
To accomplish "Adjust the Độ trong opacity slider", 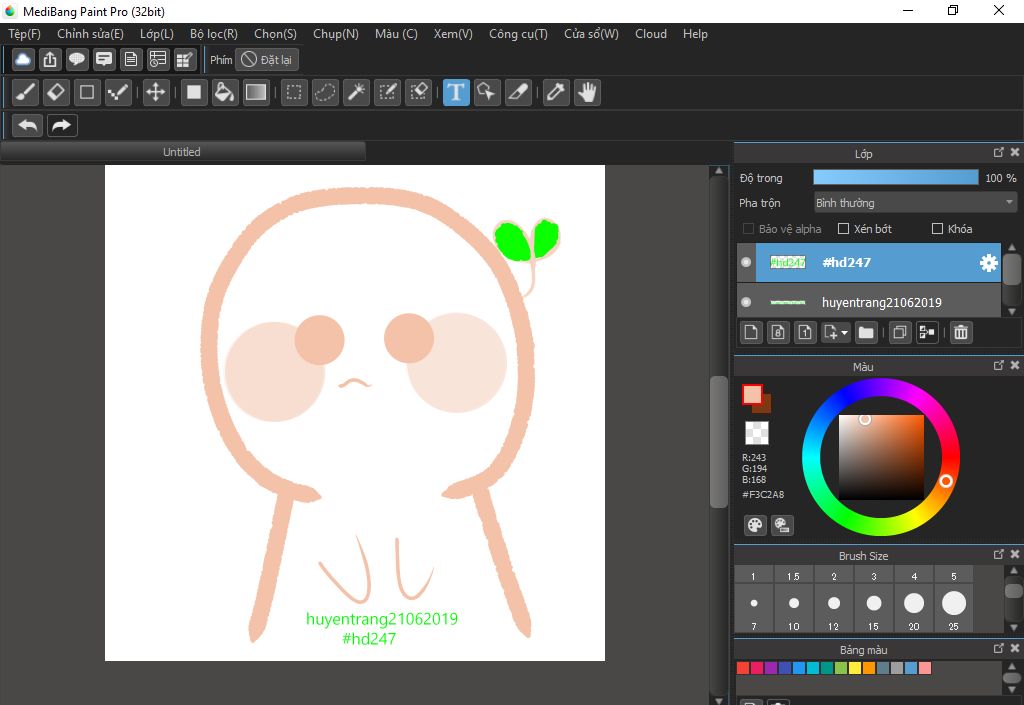I will tap(895, 178).
